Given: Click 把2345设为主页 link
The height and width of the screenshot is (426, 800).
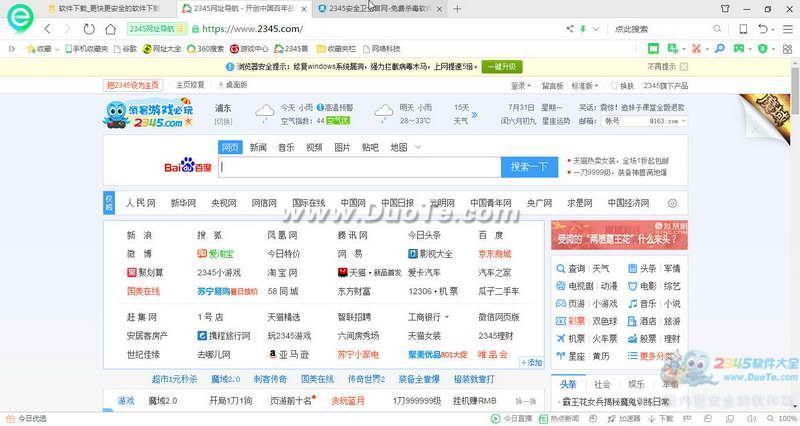Looking at the screenshot, I should coord(133,85).
